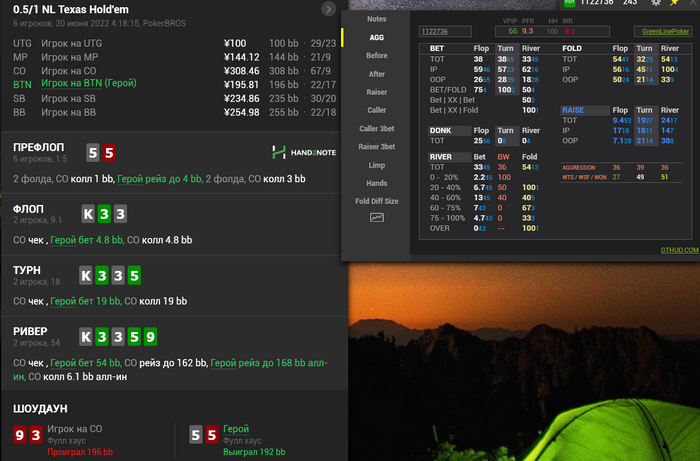This screenshot has width=700, height=461.
Task: Open the Limp tab
Action: click(377, 165)
